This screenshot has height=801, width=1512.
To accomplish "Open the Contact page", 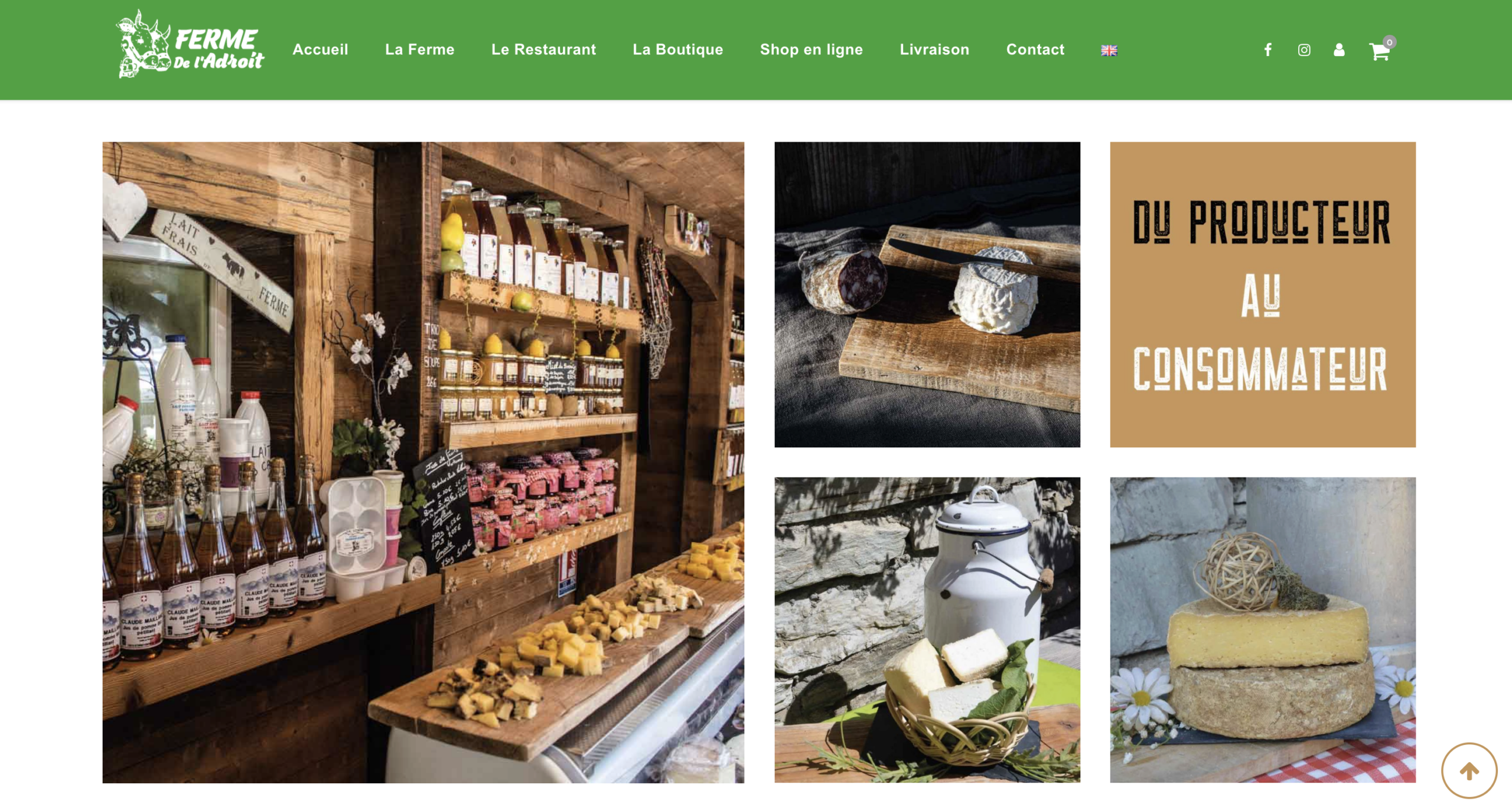I will [x=1035, y=50].
